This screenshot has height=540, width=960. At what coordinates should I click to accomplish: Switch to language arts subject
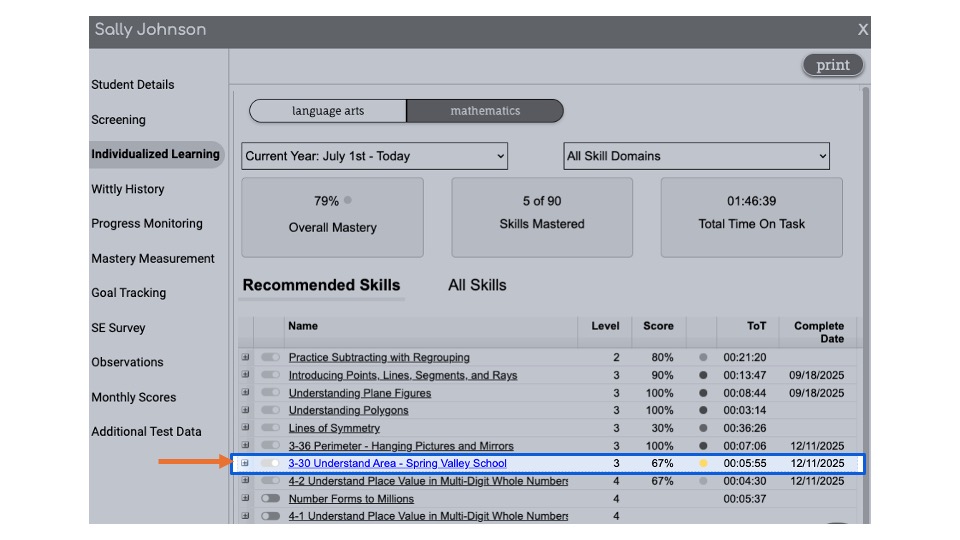tap(328, 111)
